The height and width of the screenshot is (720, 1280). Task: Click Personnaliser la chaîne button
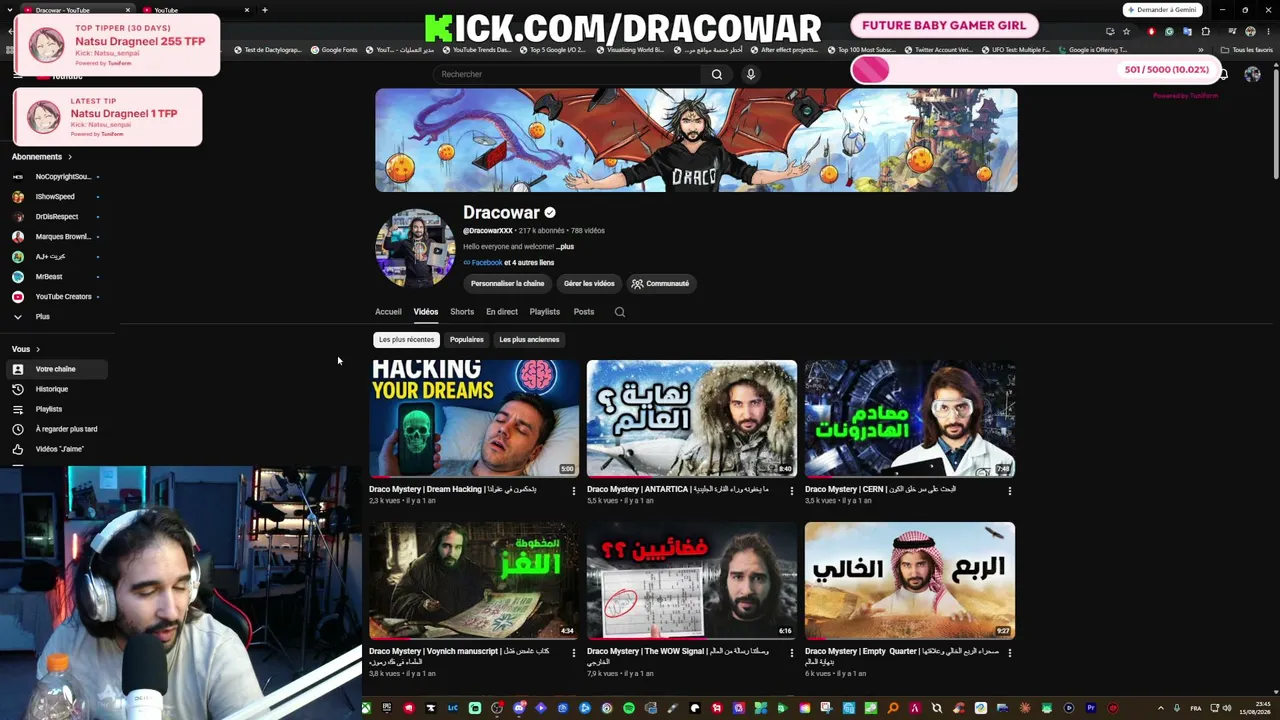(x=508, y=284)
